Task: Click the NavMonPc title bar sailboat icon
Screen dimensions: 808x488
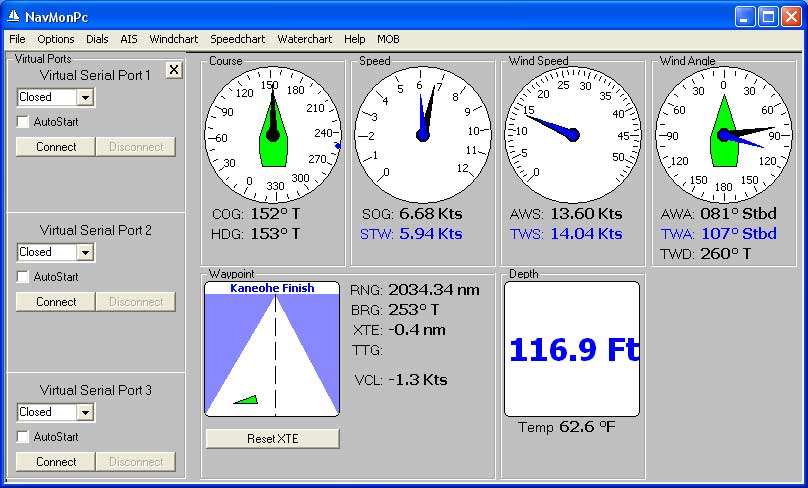Action: (x=14, y=16)
